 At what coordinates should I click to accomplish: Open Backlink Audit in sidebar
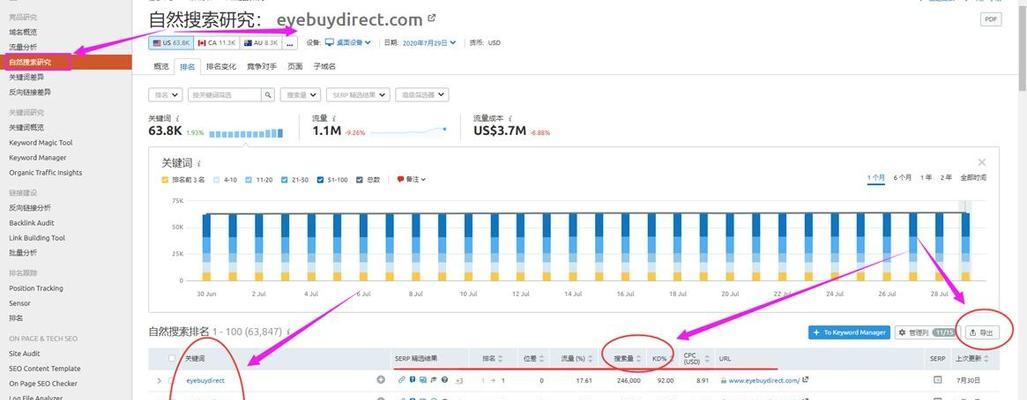point(31,223)
